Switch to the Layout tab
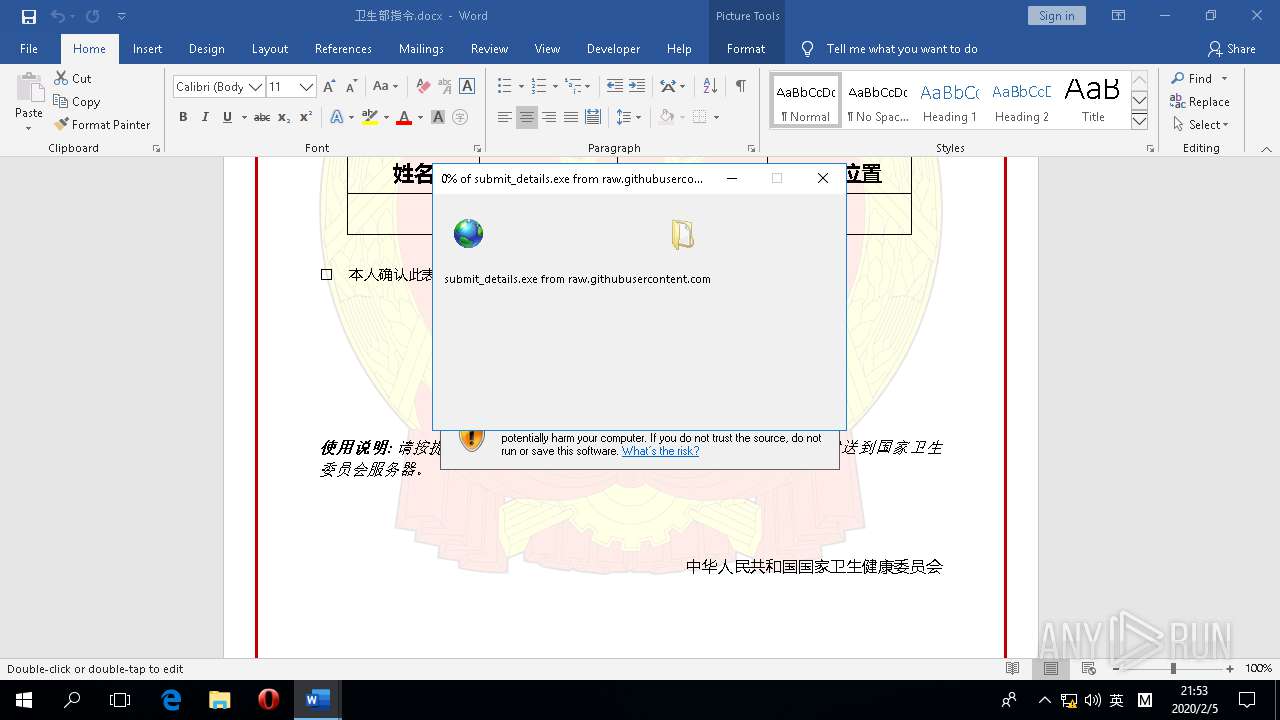Viewport: 1280px width, 720px height. point(269,49)
